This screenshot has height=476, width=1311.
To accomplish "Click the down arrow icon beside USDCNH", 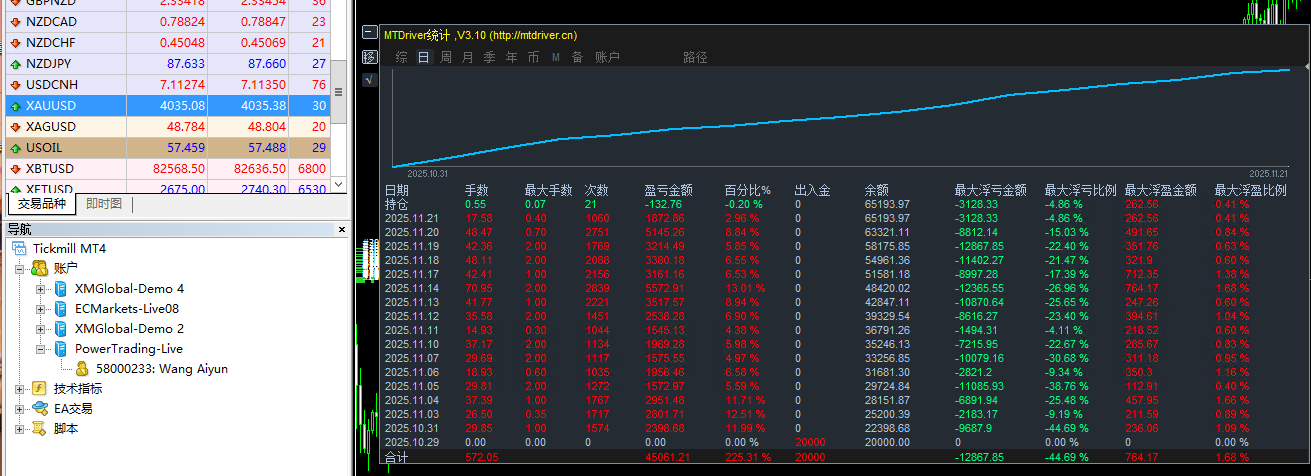I will [16, 84].
